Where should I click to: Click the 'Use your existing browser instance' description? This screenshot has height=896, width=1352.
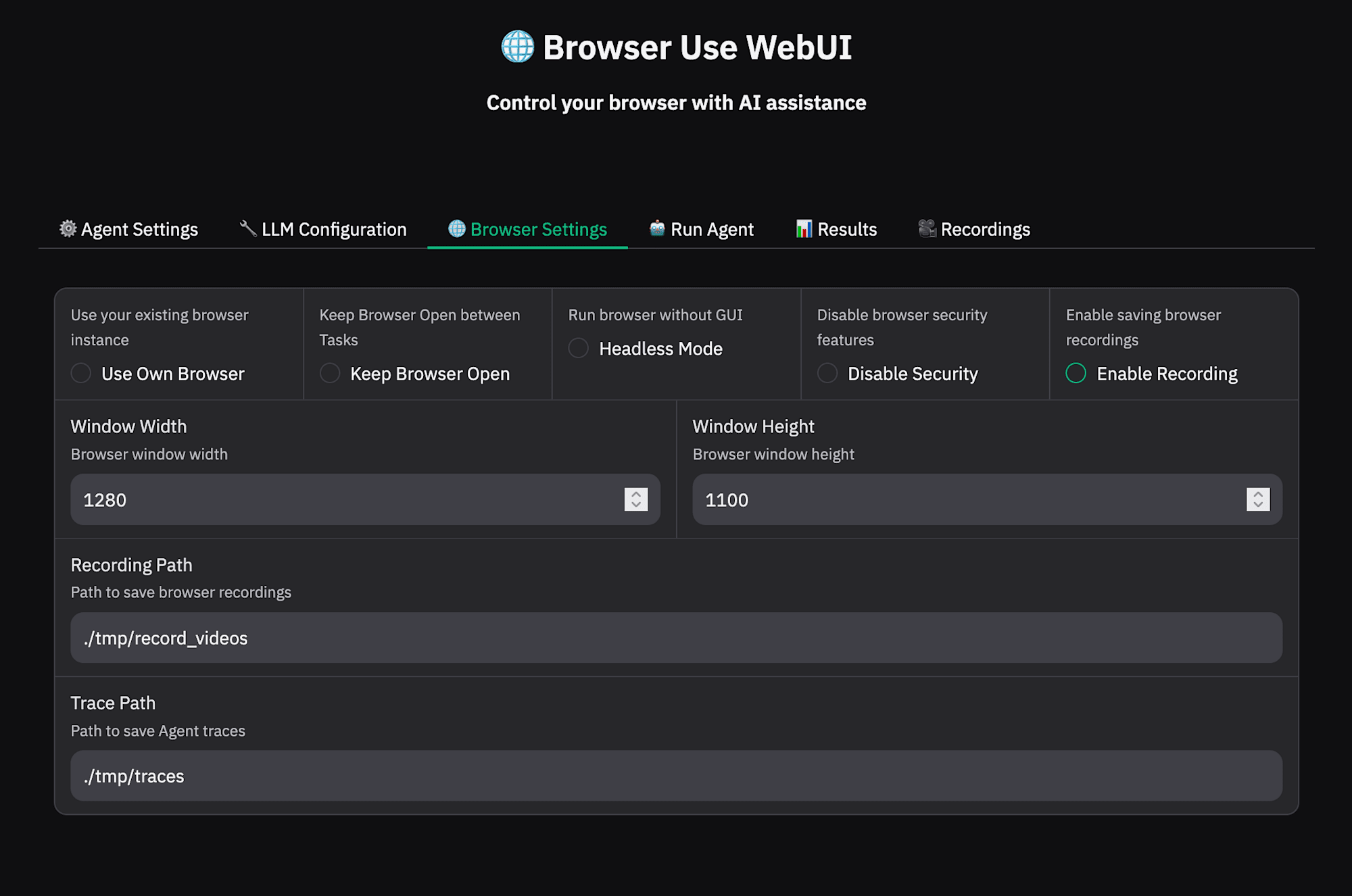[160, 328]
